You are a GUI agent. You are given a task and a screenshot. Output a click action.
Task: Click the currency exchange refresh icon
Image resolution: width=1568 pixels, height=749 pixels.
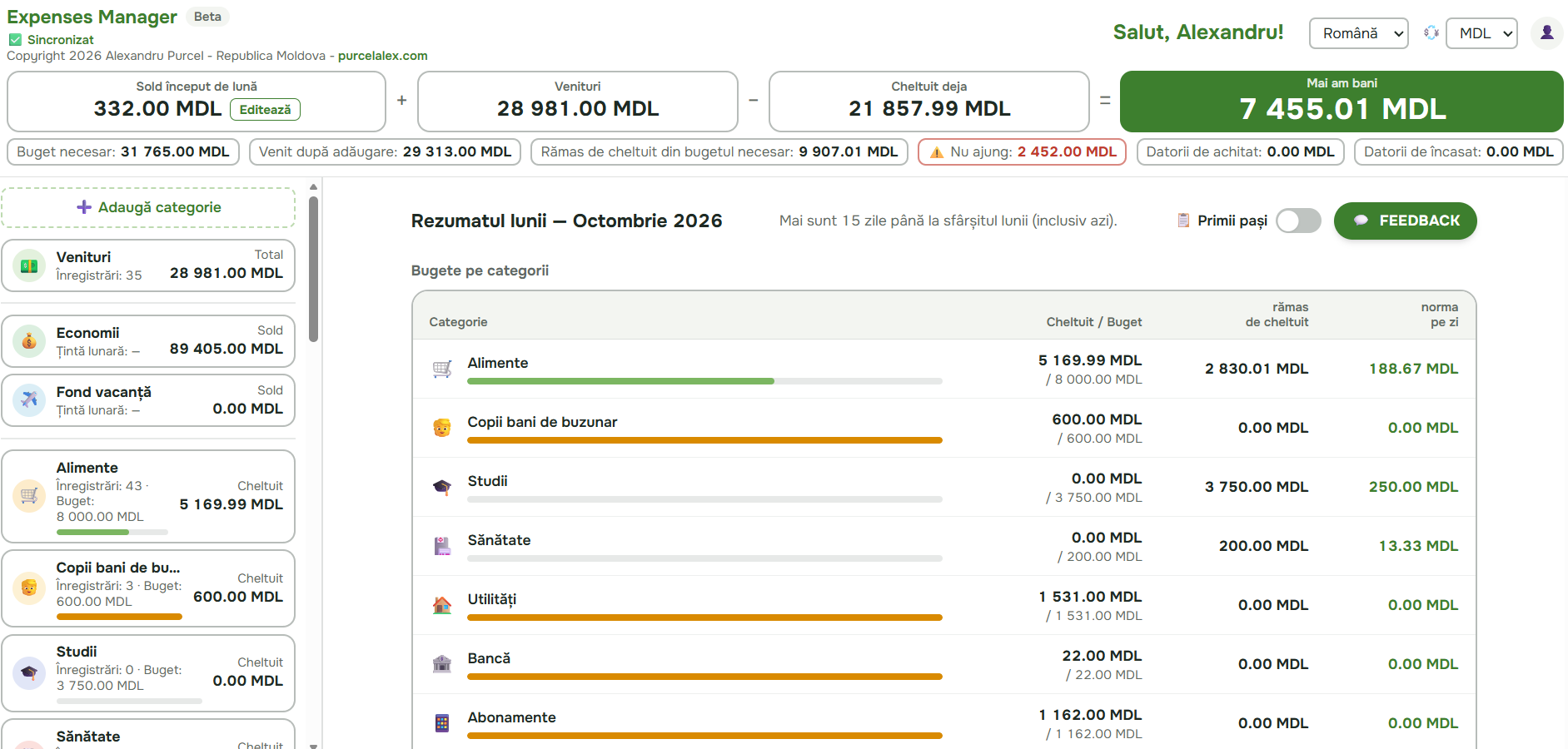[1431, 33]
